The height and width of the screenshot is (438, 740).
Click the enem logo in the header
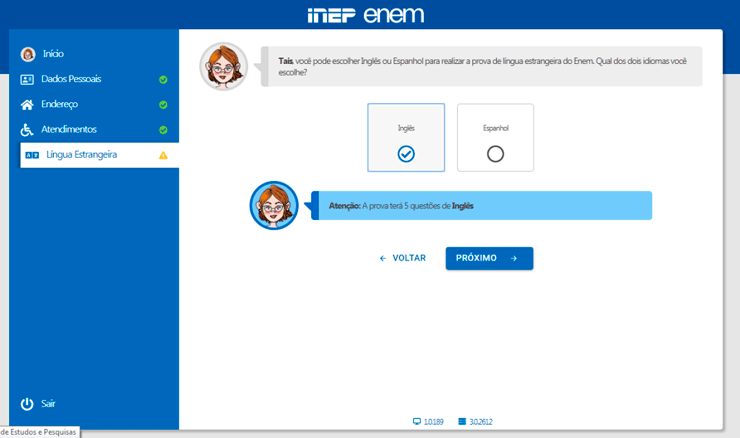pos(394,15)
